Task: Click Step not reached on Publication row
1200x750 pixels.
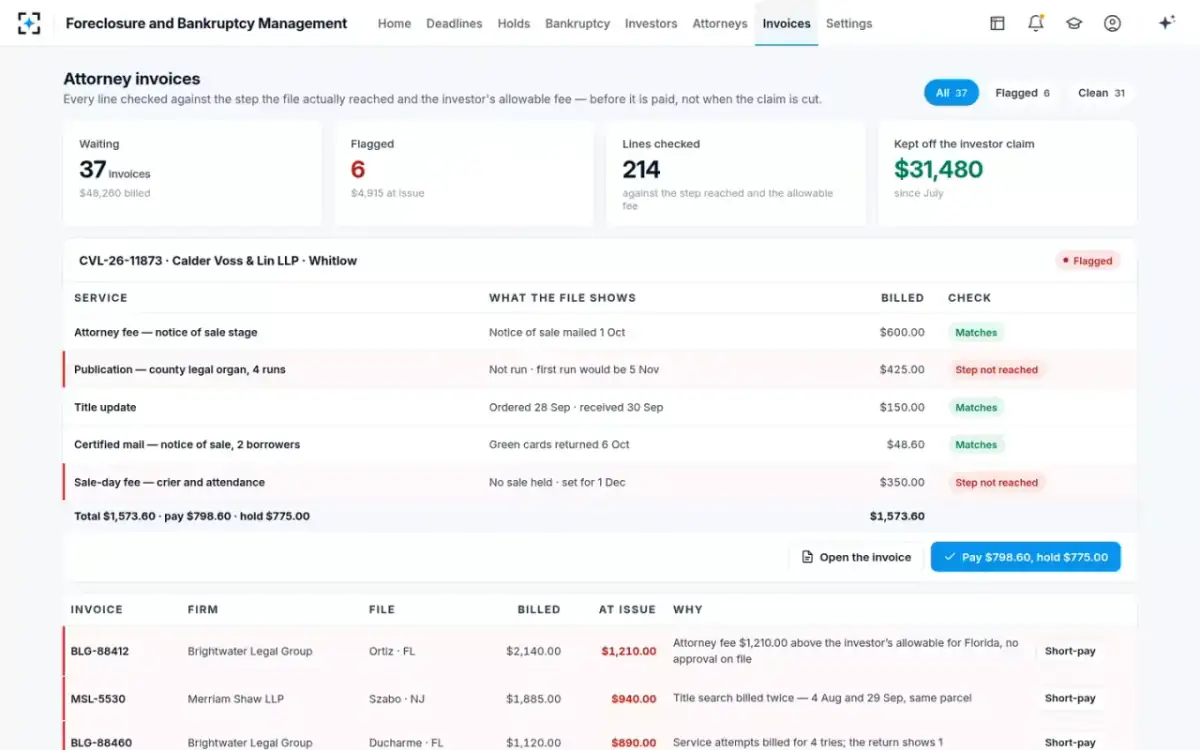Action: coord(996,370)
